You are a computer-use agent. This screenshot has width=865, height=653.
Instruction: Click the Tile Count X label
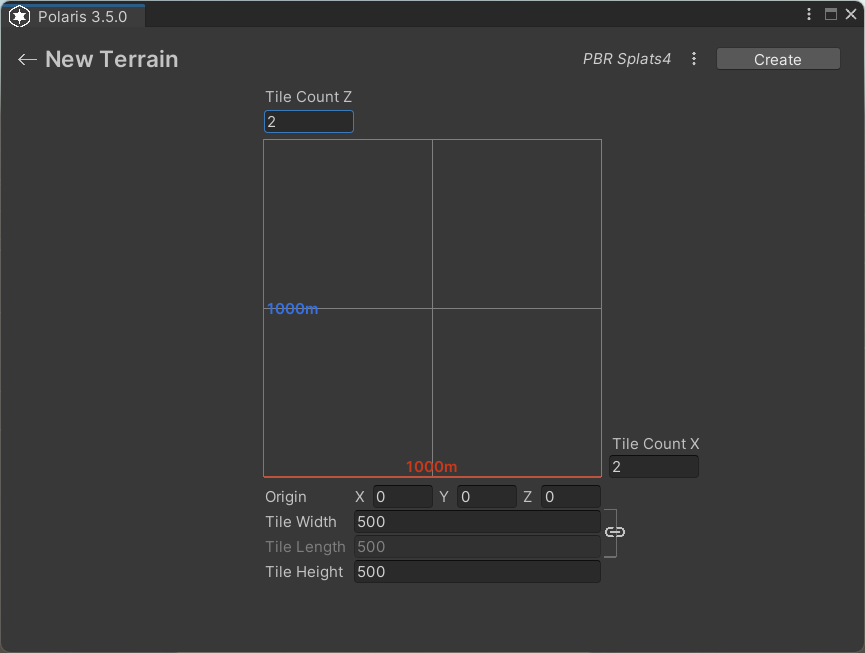[x=655, y=444]
